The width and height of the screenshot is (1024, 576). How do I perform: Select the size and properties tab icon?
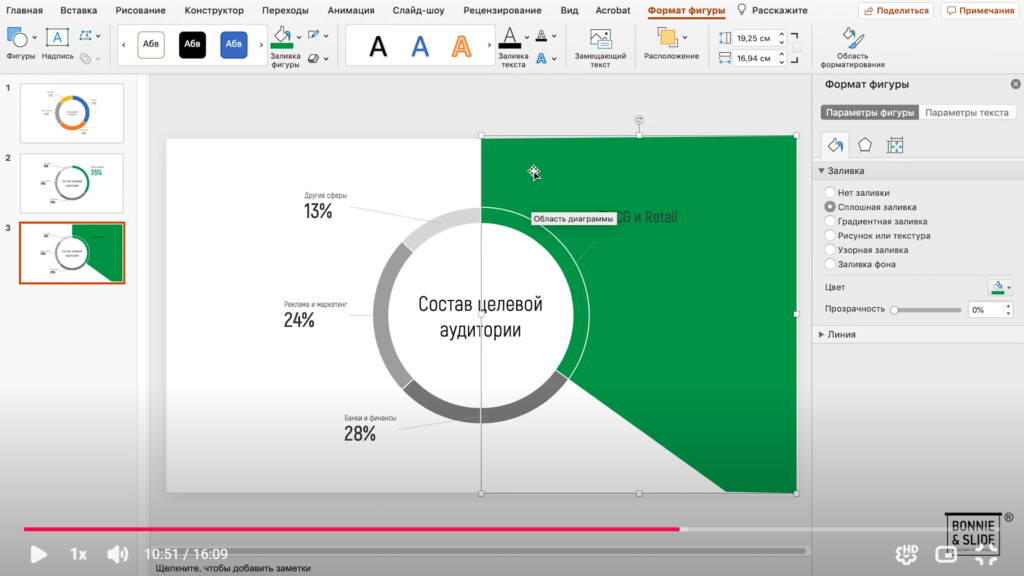click(x=895, y=145)
